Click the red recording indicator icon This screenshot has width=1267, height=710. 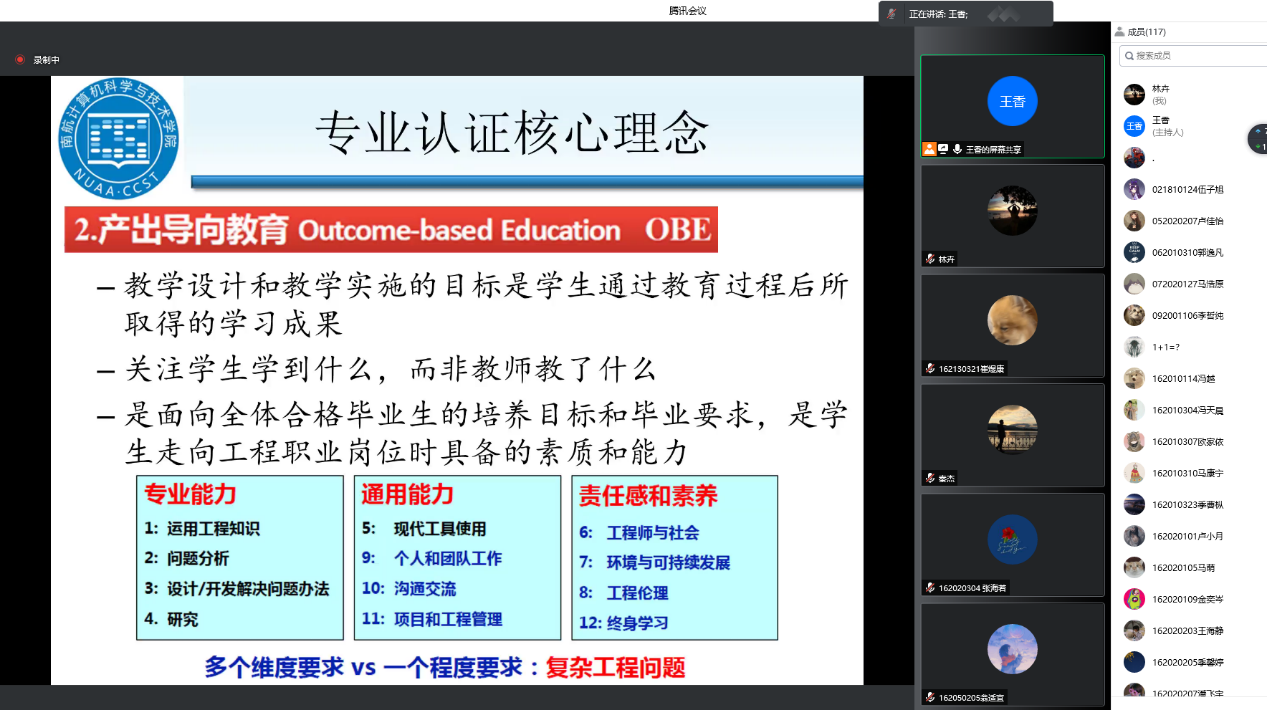coord(19,60)
